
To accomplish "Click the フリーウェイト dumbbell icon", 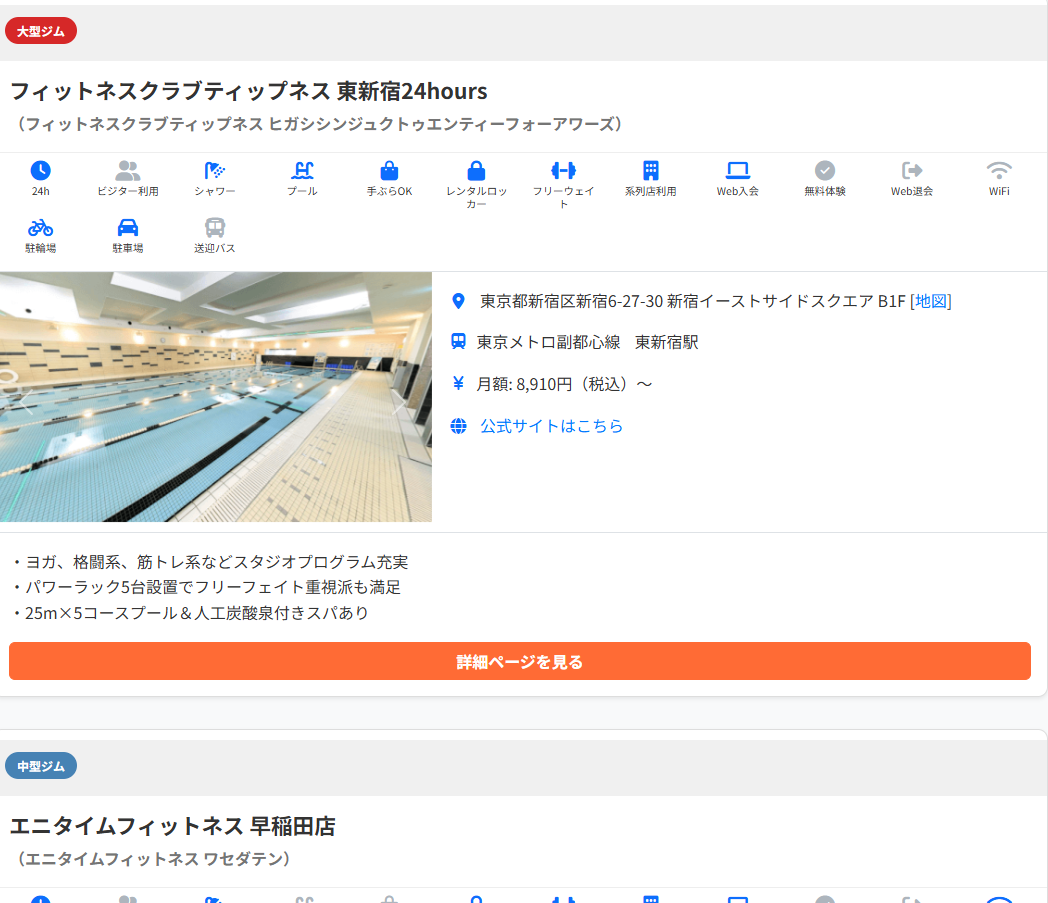I will (563, 170).
